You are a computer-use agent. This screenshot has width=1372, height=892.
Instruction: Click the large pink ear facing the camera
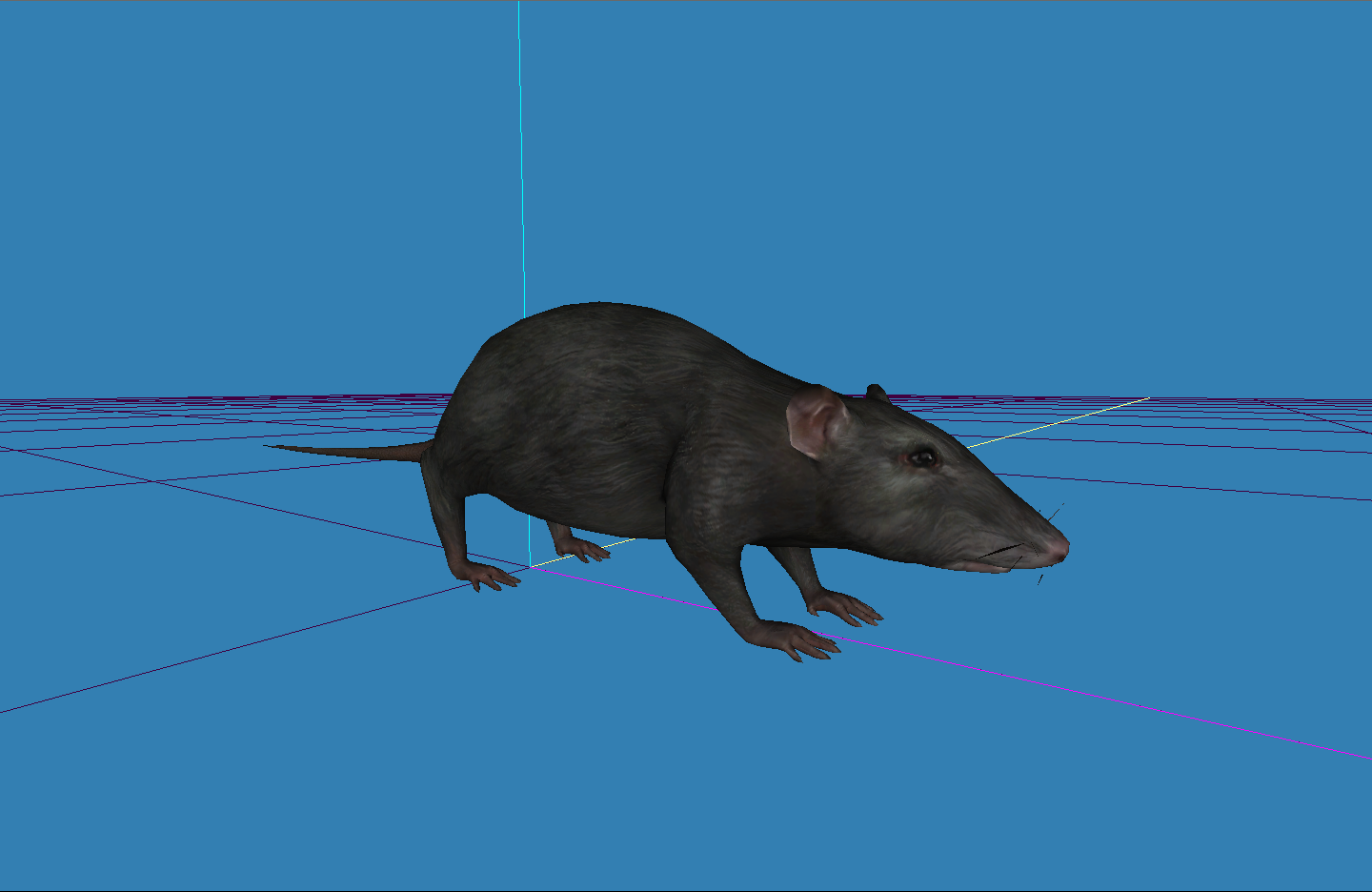[816, 421]
